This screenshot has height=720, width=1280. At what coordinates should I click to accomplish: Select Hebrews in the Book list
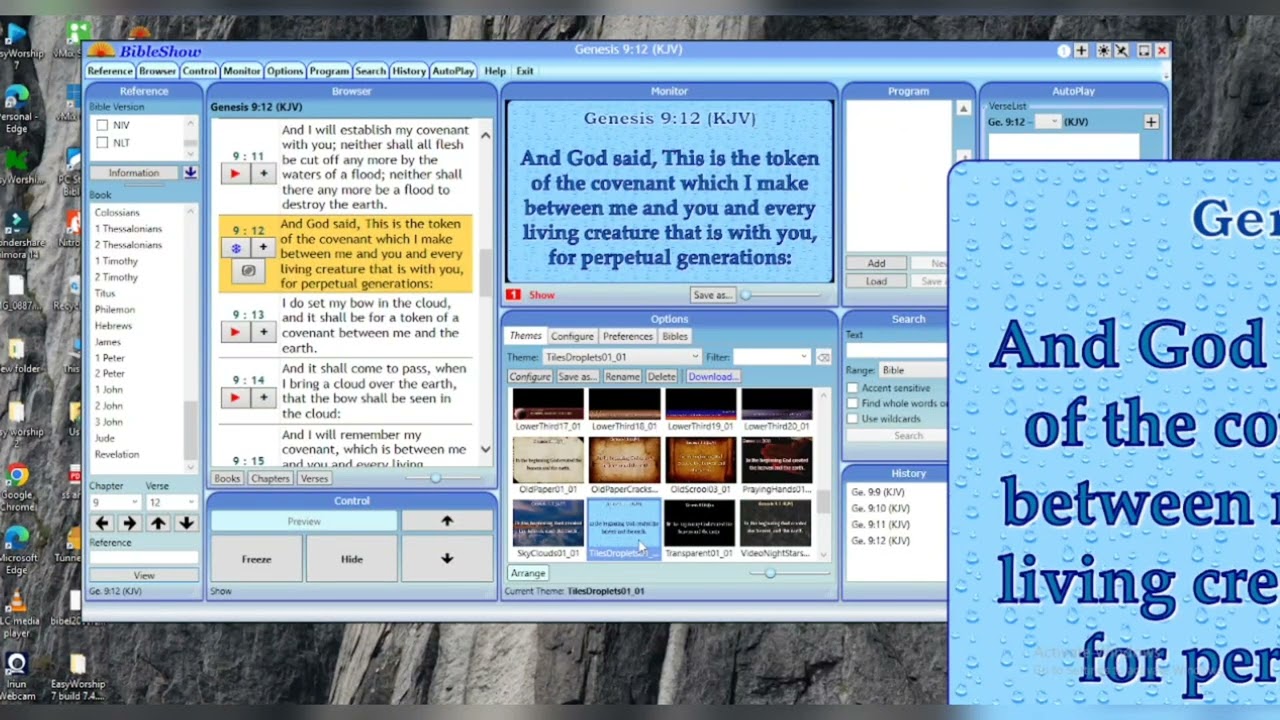pos(113,326)
